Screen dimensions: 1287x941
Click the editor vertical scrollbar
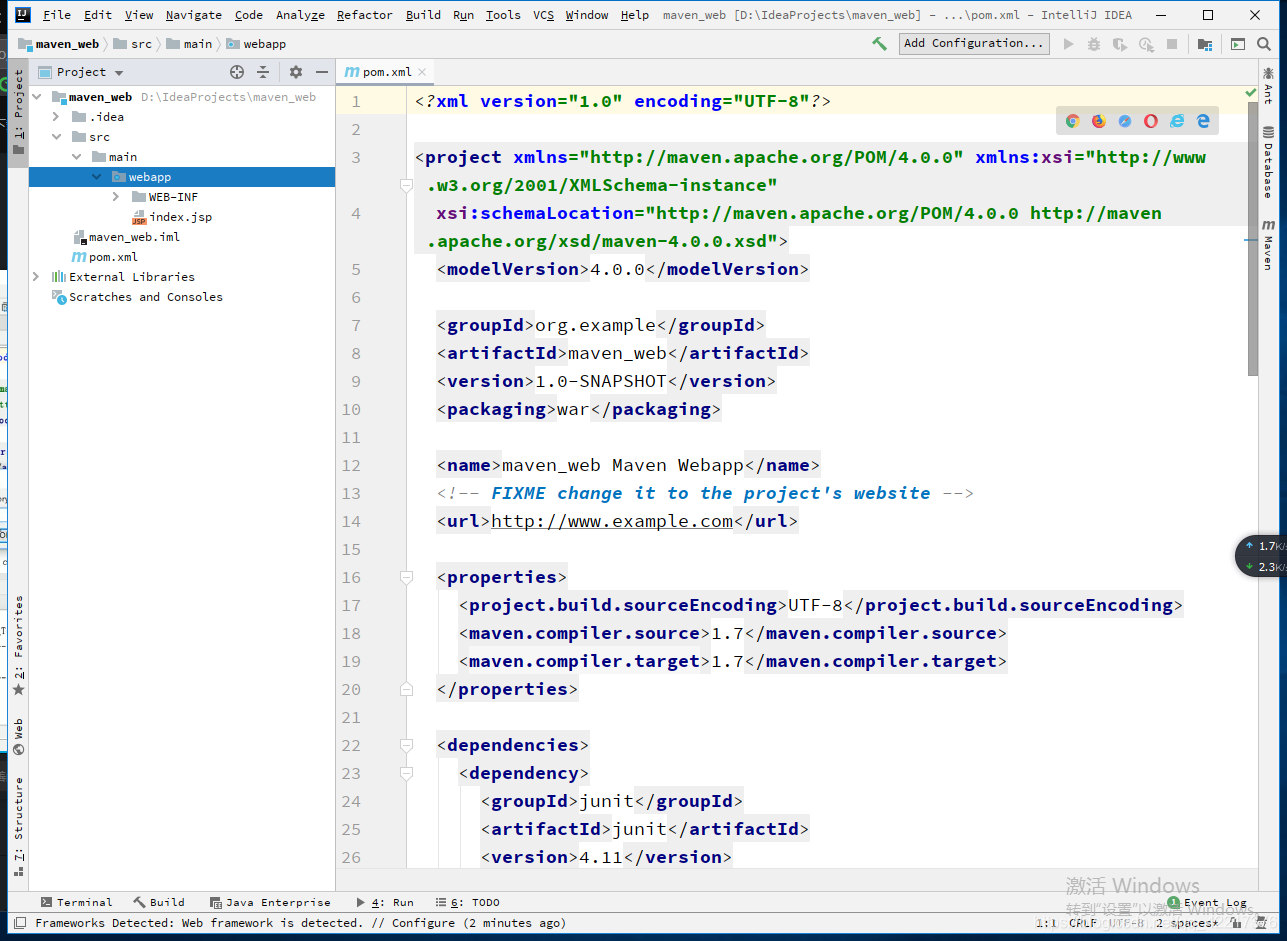click(x=1252, y=240)
